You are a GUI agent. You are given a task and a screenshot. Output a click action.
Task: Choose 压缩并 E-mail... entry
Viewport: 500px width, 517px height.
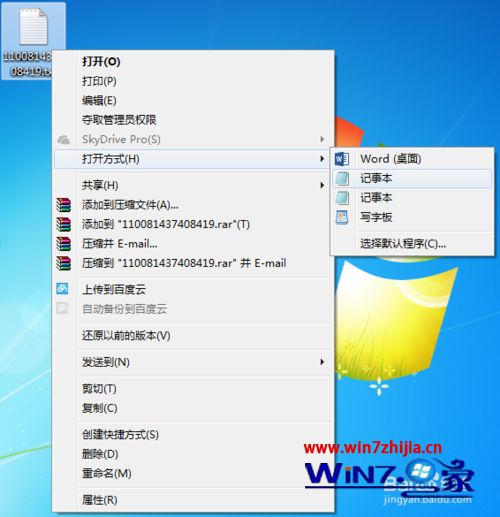[x=193, y=244]
